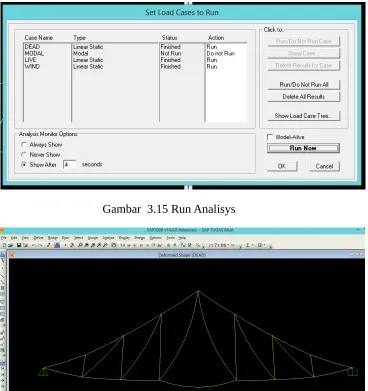Image resolution: width=368 pixels, height=391 pixels.
Task: Click the 'Modal' type cell
Action: (x=81, y=53)
